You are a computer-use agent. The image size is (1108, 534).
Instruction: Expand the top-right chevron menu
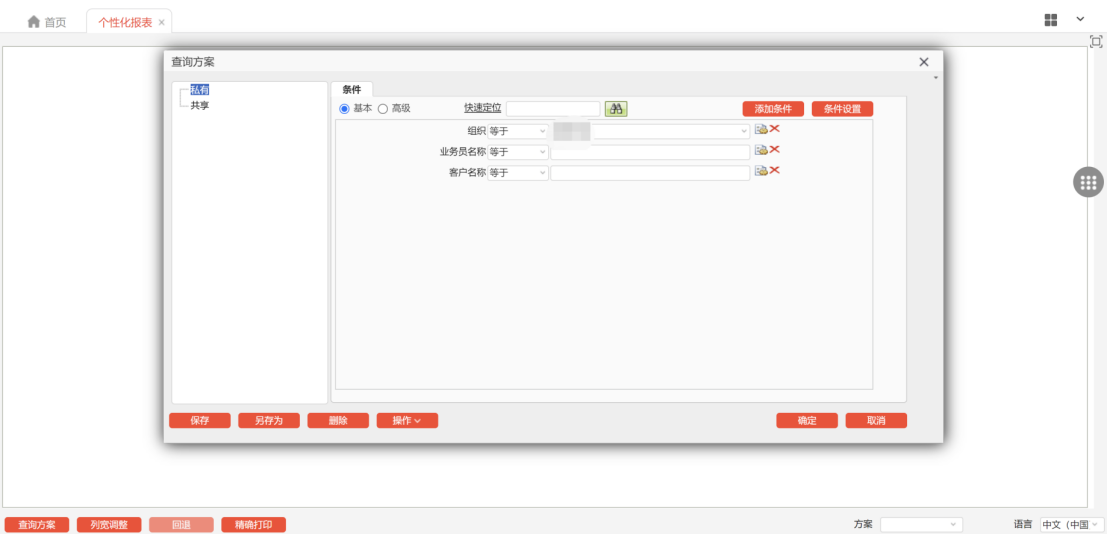(1080, 19)
